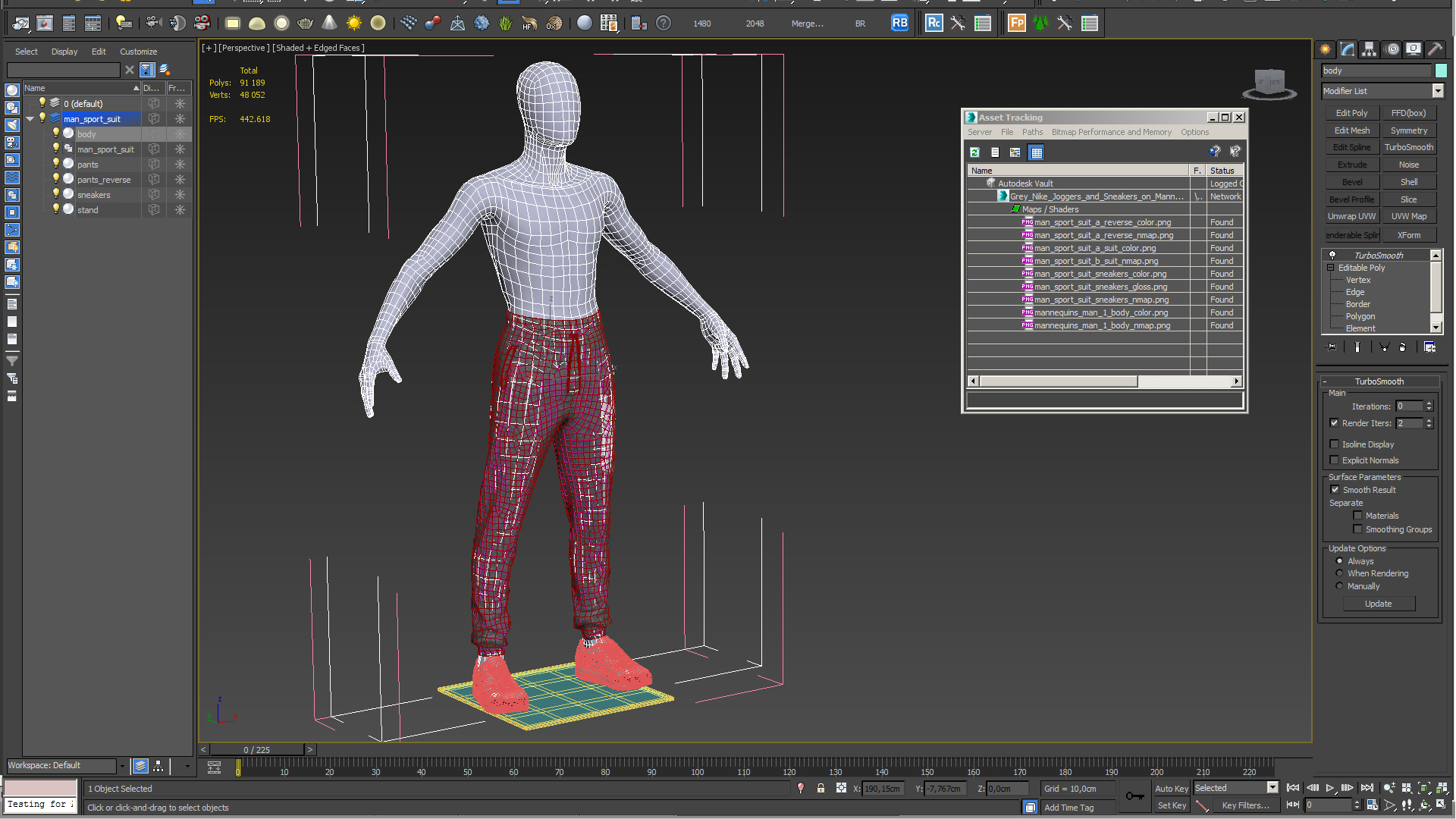The image size is (1456, 819).
Task: Click the red and blue spheres icon
Action: [433, 24]
